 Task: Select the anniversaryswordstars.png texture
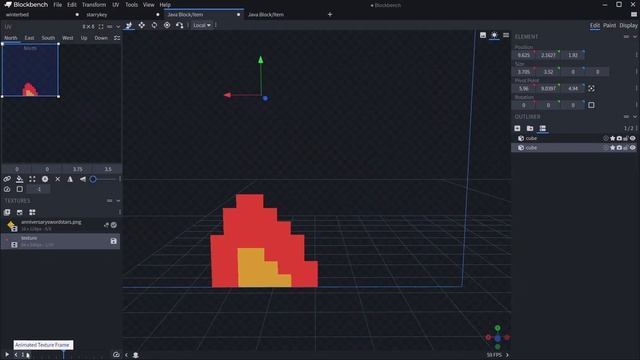pos(60,225)
